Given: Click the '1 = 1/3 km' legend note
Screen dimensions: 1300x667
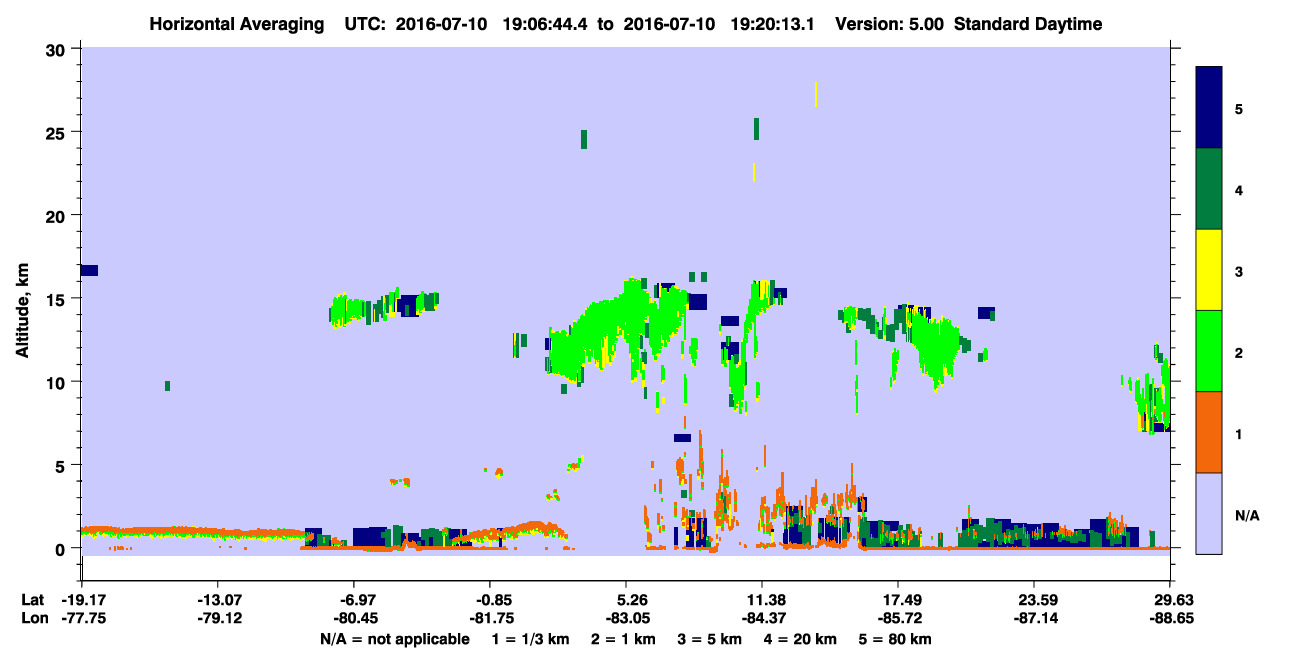Looking at the screenshot, I should coord(528,639).
